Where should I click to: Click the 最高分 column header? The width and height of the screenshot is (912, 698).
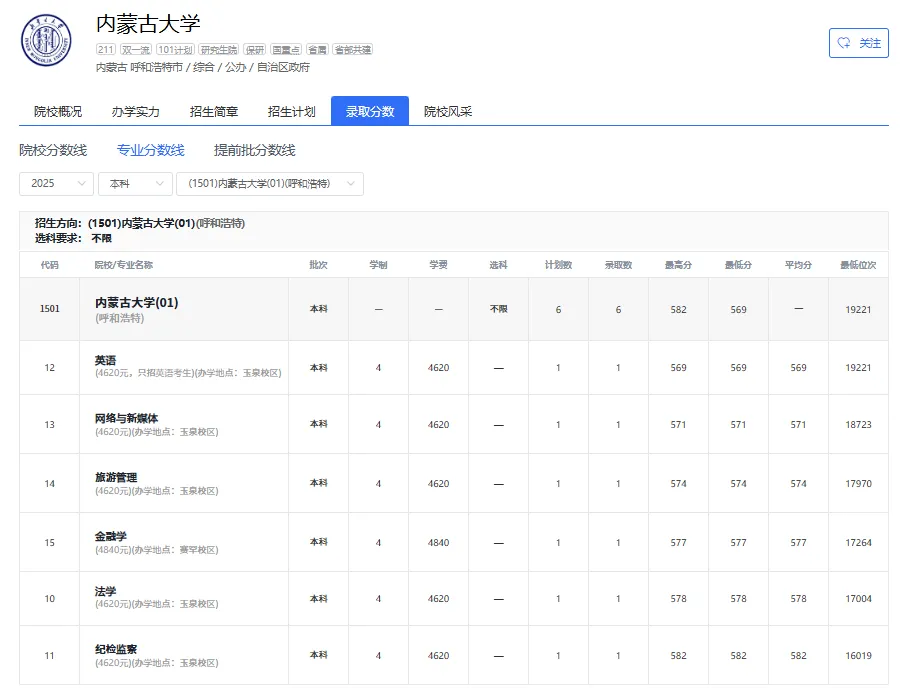pos(678,265)
